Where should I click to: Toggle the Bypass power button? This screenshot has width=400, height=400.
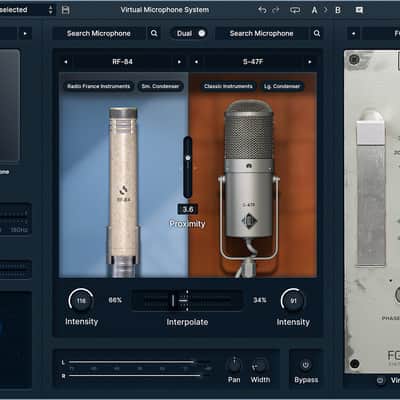click(306, 365)
